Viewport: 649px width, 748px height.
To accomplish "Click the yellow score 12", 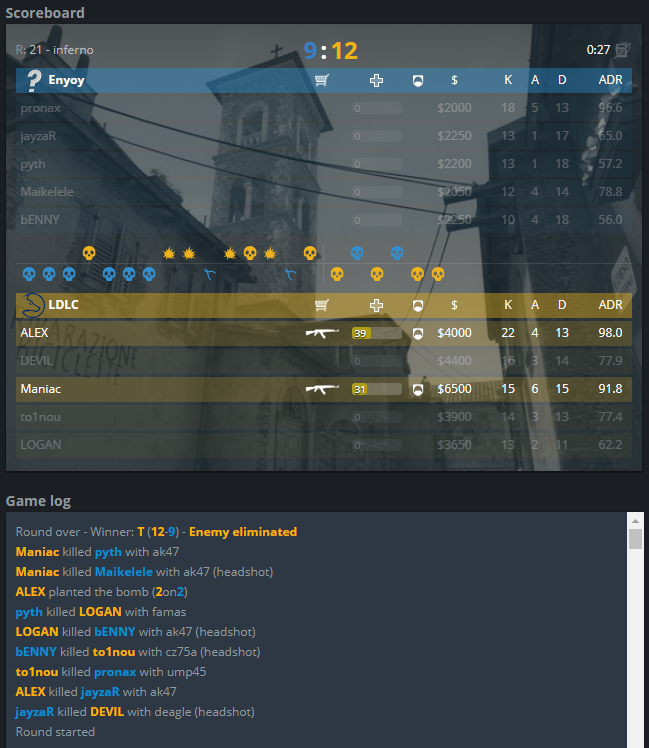I will [x=345, y=51].
